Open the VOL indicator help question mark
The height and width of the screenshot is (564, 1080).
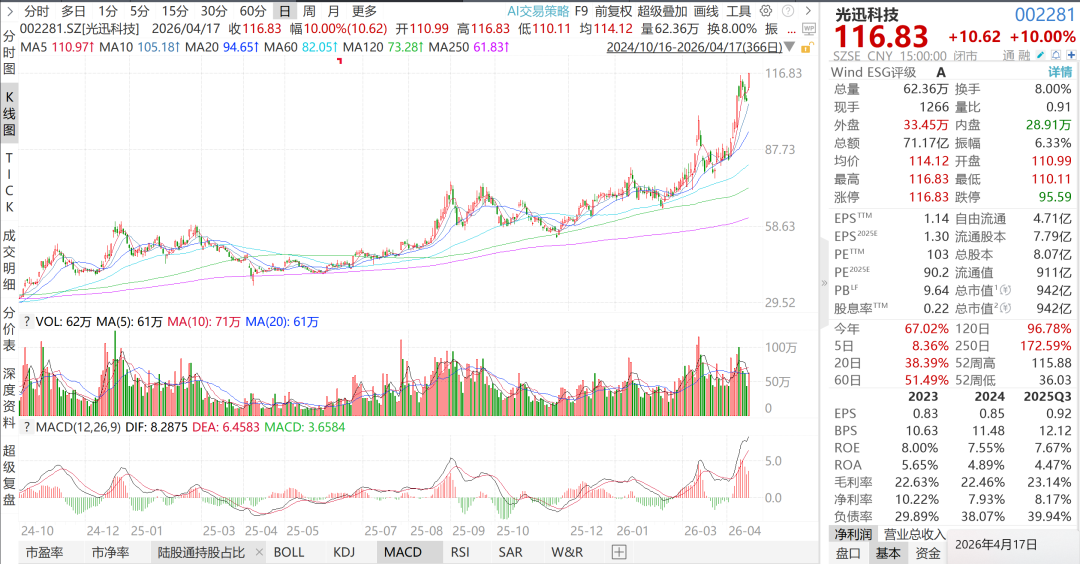26,322
